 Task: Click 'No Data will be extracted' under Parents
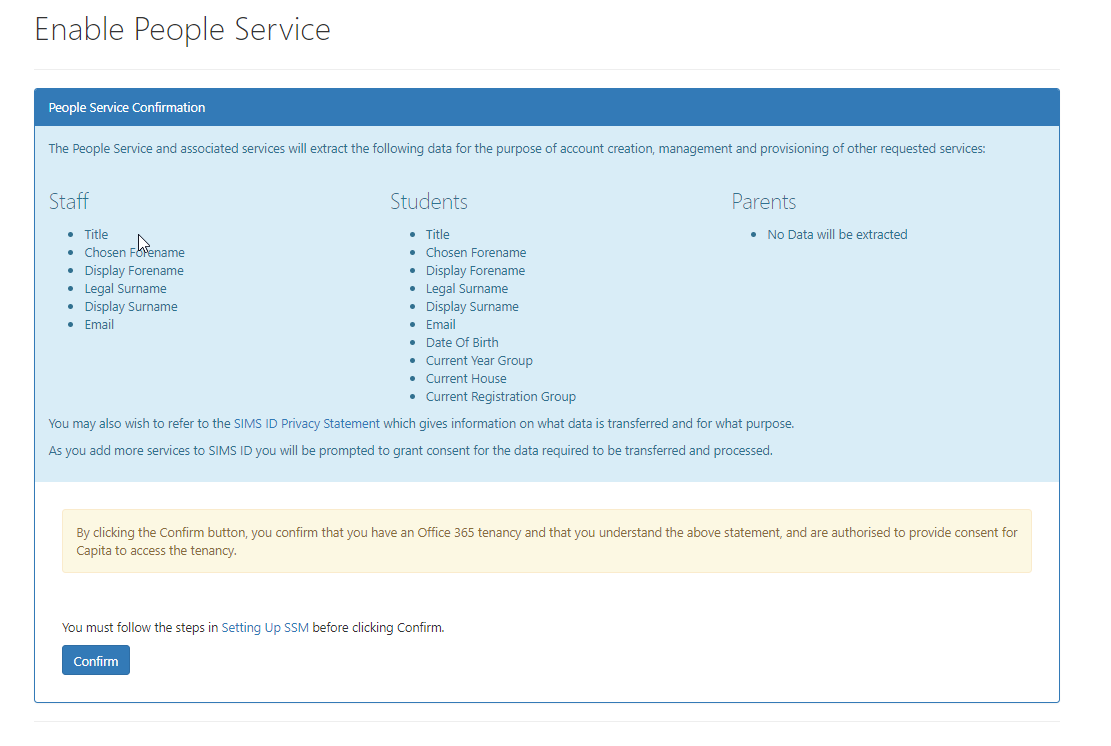tap(838, 234)
